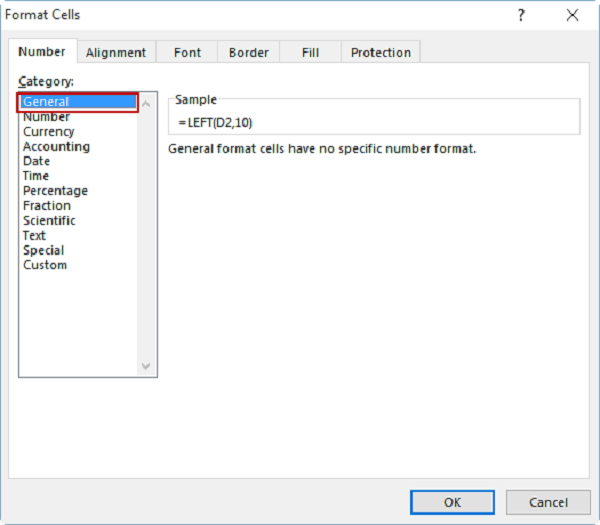Choose the Custom category
Viewport: 600px width, 525px height.
pyautogui.click(x=45, y=265)
